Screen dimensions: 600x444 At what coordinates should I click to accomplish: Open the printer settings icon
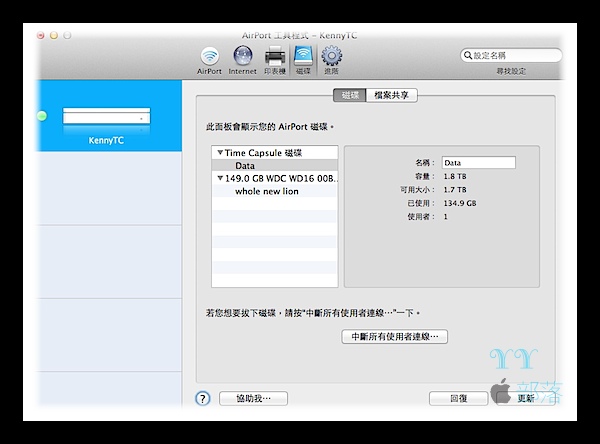(275, 60)
